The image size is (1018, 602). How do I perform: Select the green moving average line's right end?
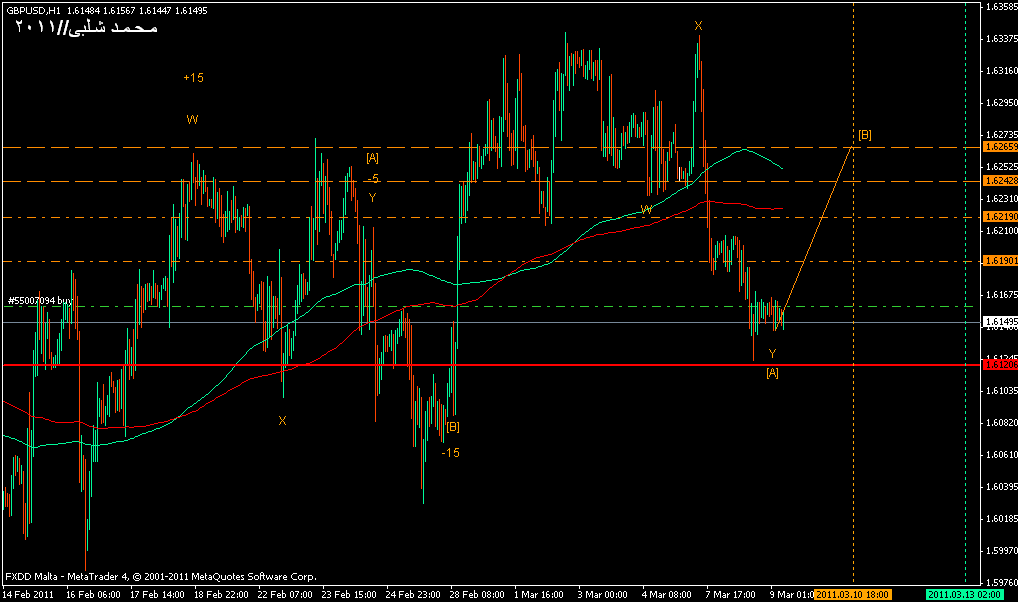(780, 167)
